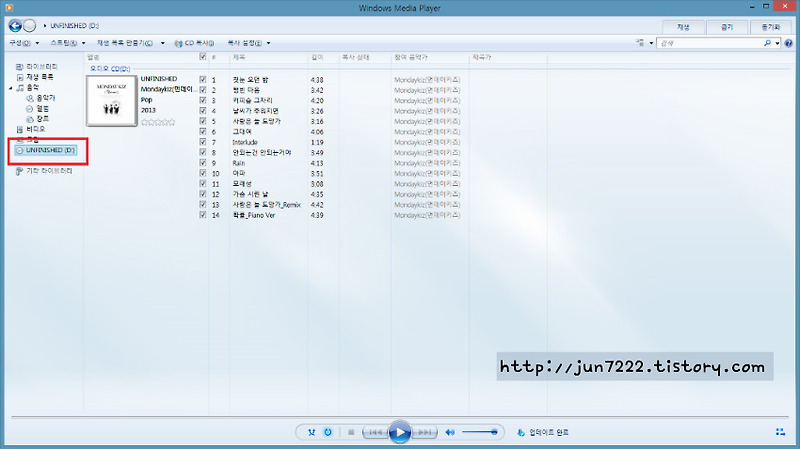Click the seek bar above playback controls
Viewport: 800px width, 449px height.
point(400,417)
